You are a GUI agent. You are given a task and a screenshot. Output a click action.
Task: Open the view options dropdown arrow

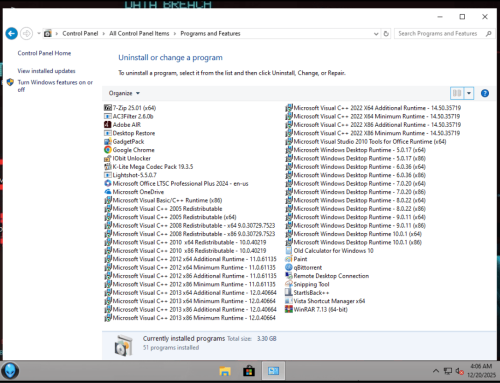coord(469,93)
